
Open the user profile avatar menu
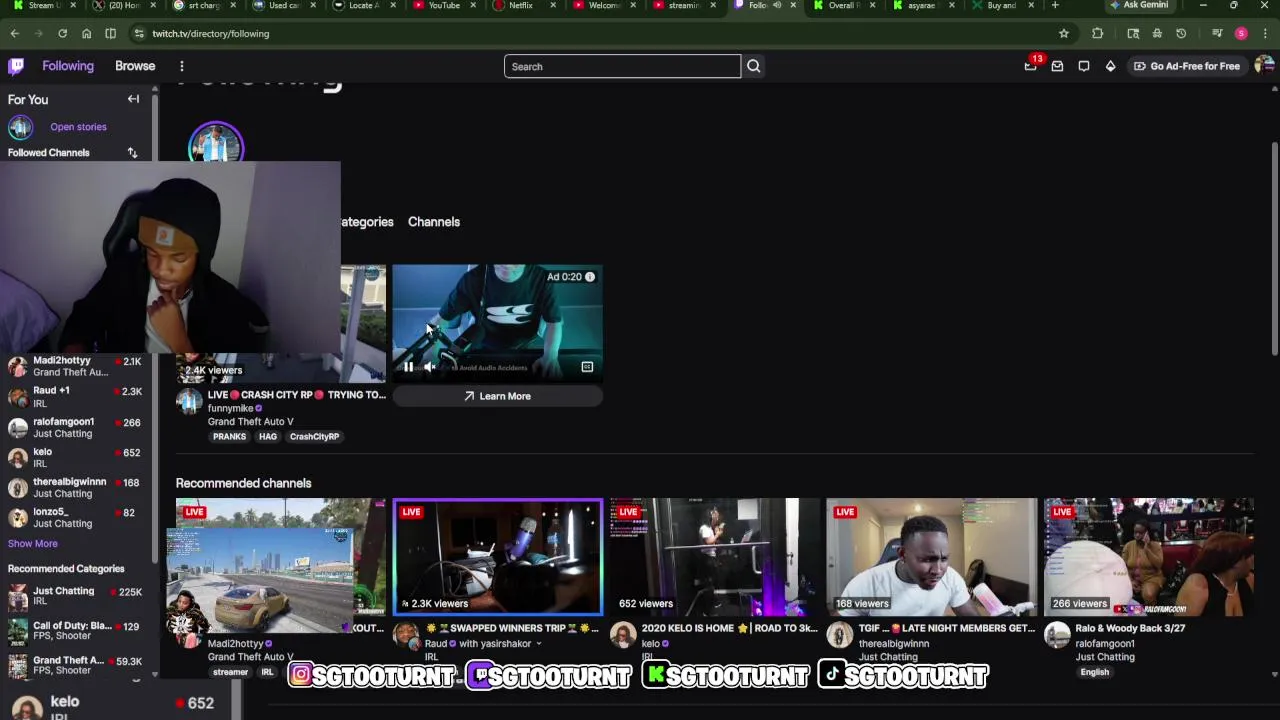(1264, 66)
